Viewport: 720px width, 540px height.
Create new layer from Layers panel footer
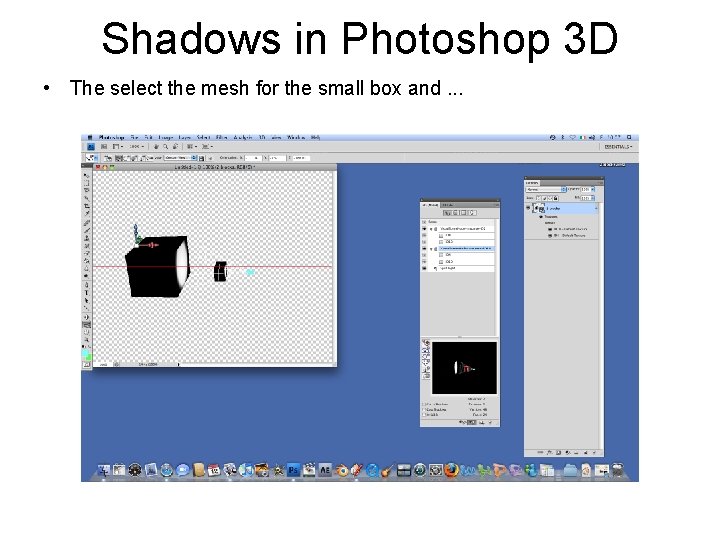tap(585, 453)
